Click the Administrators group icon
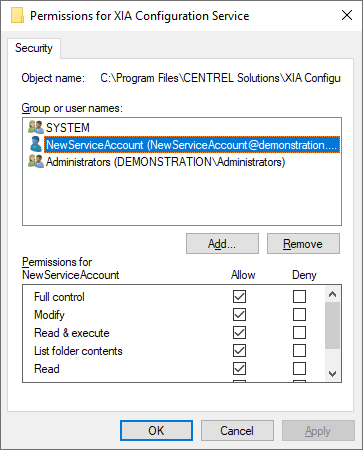Screen dimensions: 363x450 pos(36,162)
